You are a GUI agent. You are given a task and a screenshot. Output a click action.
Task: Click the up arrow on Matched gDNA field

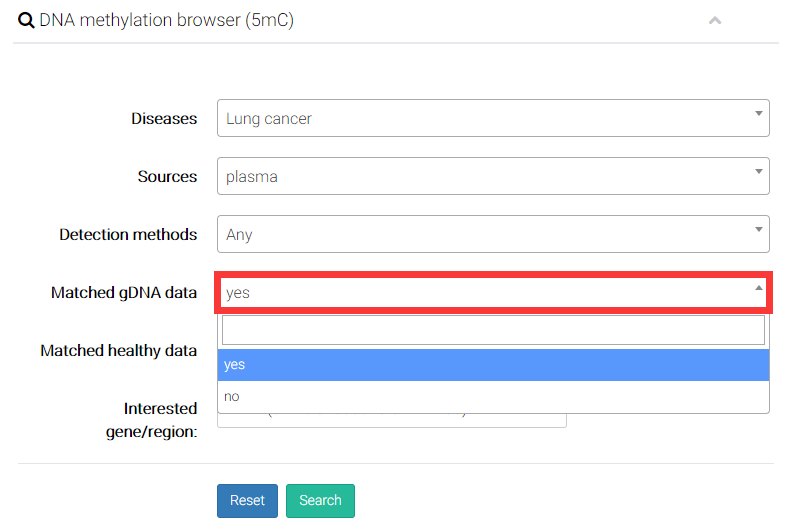click(x=758, y=288)
